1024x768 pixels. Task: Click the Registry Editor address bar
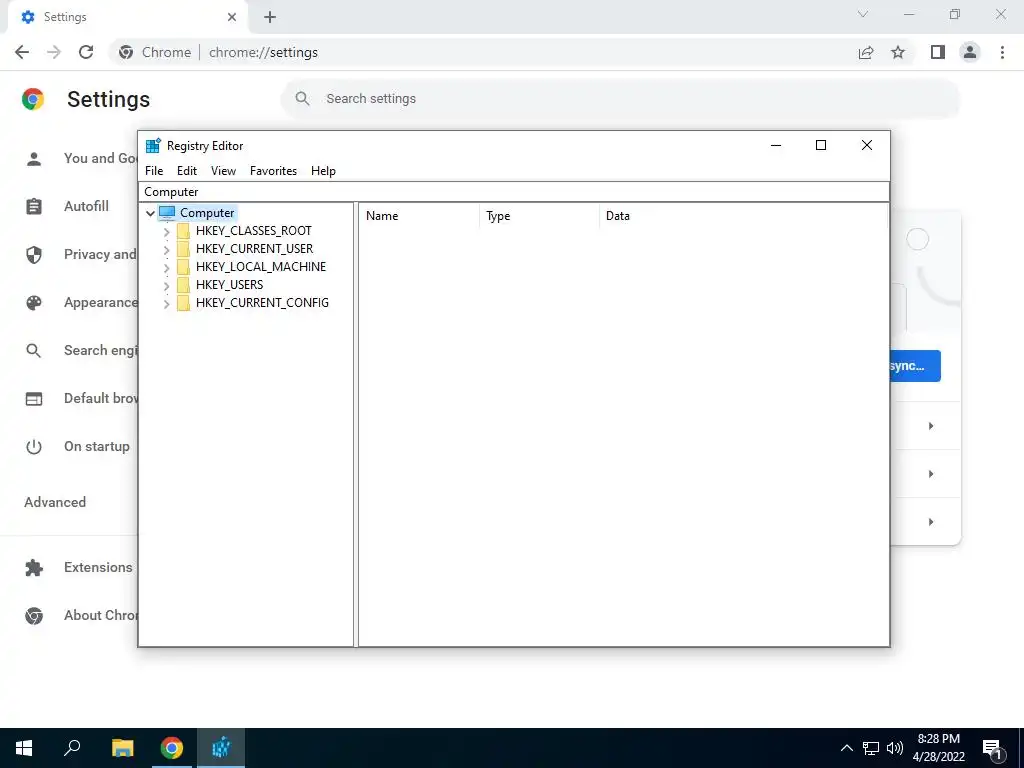[x=514, y=191]
